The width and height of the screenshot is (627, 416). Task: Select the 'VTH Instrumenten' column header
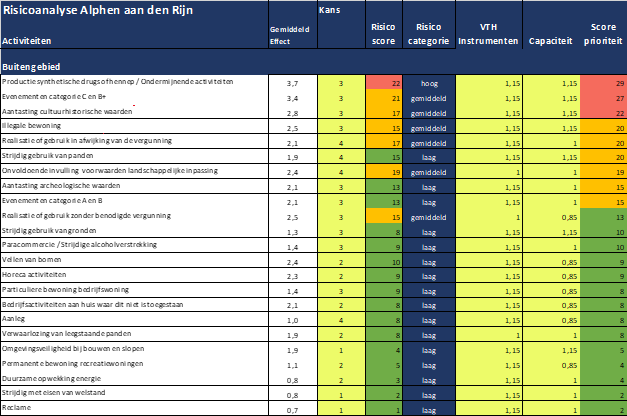click(x=487, y=37)
